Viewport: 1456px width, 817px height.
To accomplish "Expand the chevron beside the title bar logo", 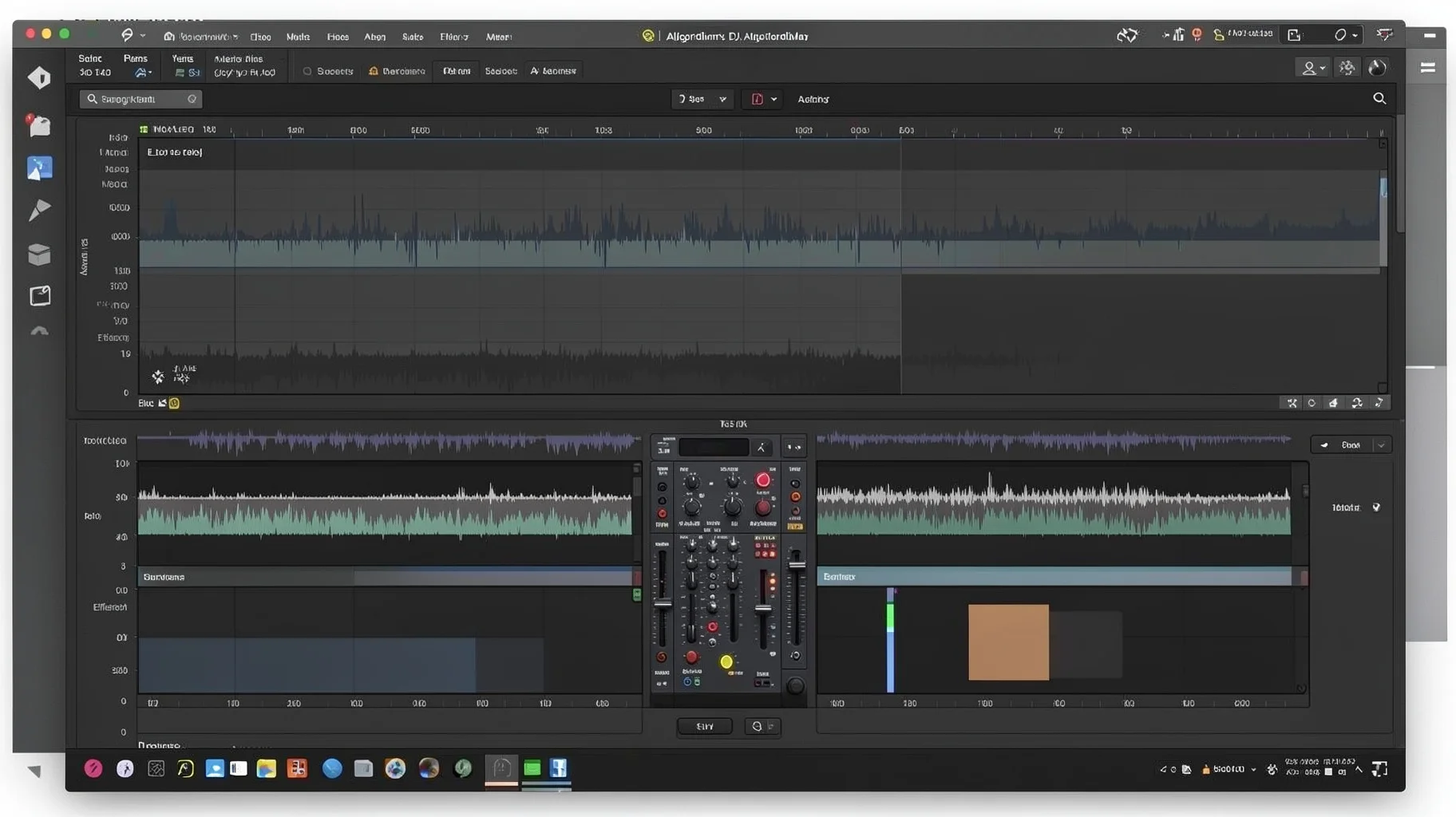I will [x=143, y=36].
